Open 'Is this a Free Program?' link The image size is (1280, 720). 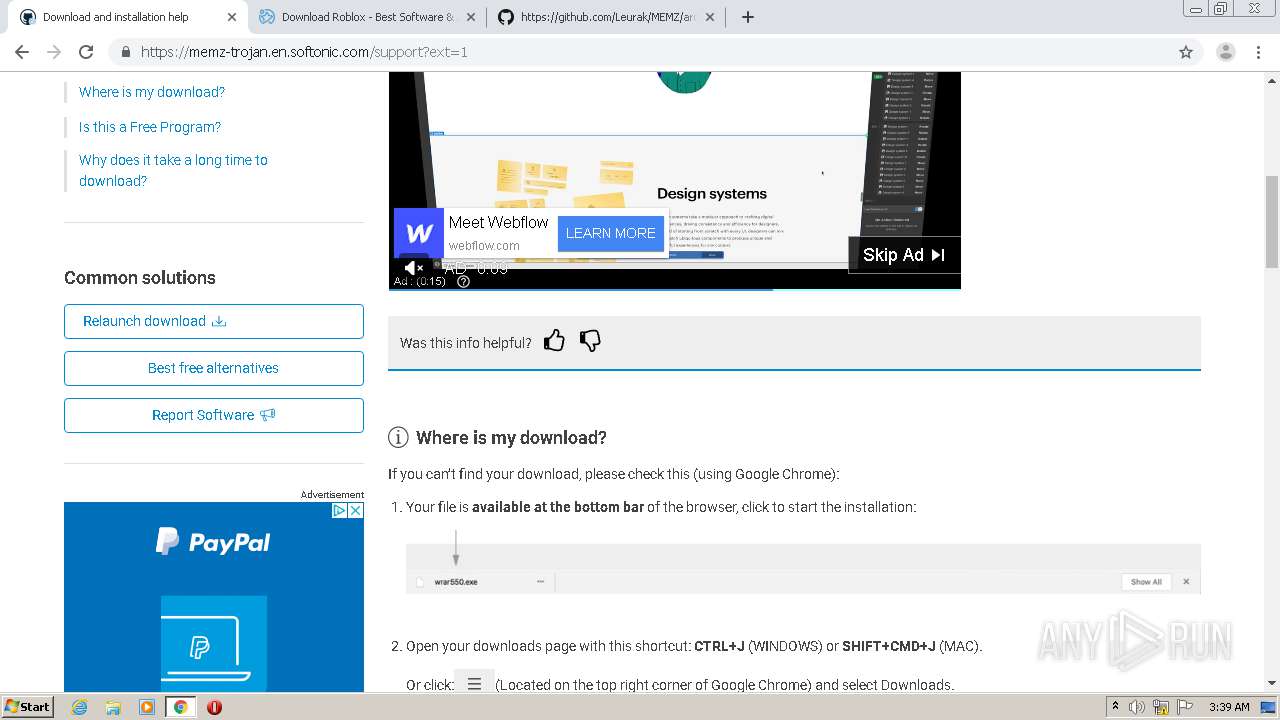tap(150, 127)
